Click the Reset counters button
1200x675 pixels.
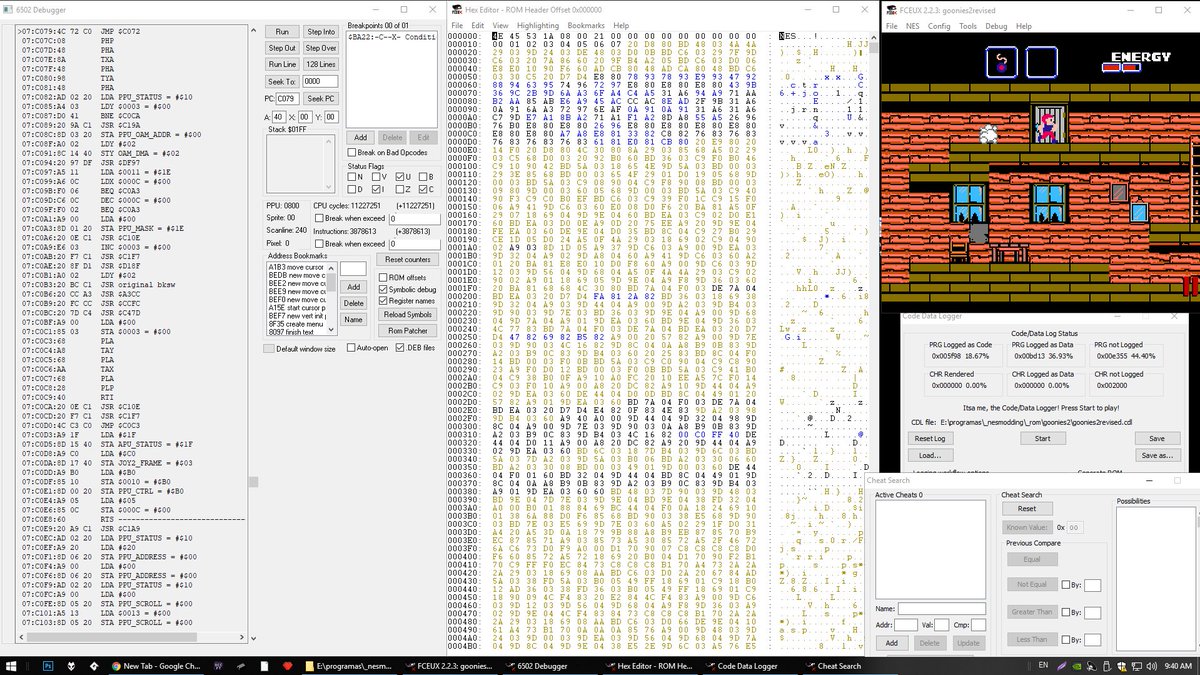point(407,260)
